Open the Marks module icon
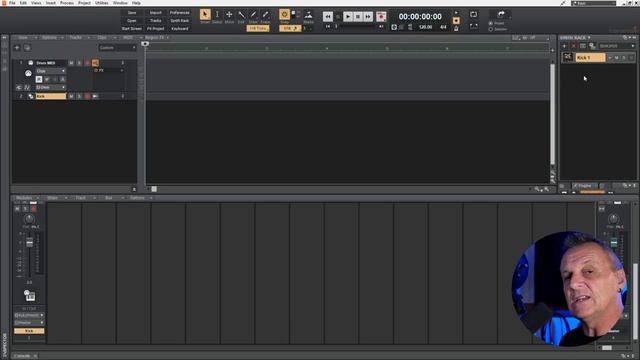The width and height of the screenshot is (640, 360). (x=309, y=15)
